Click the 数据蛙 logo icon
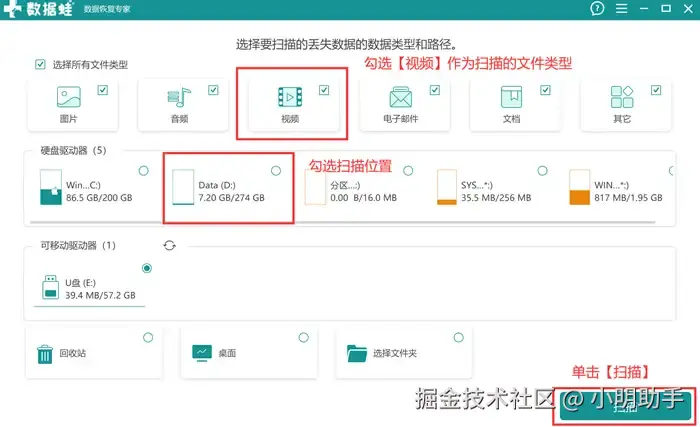The height and width of the screenshot is (427, 700). tap(12, 8)
